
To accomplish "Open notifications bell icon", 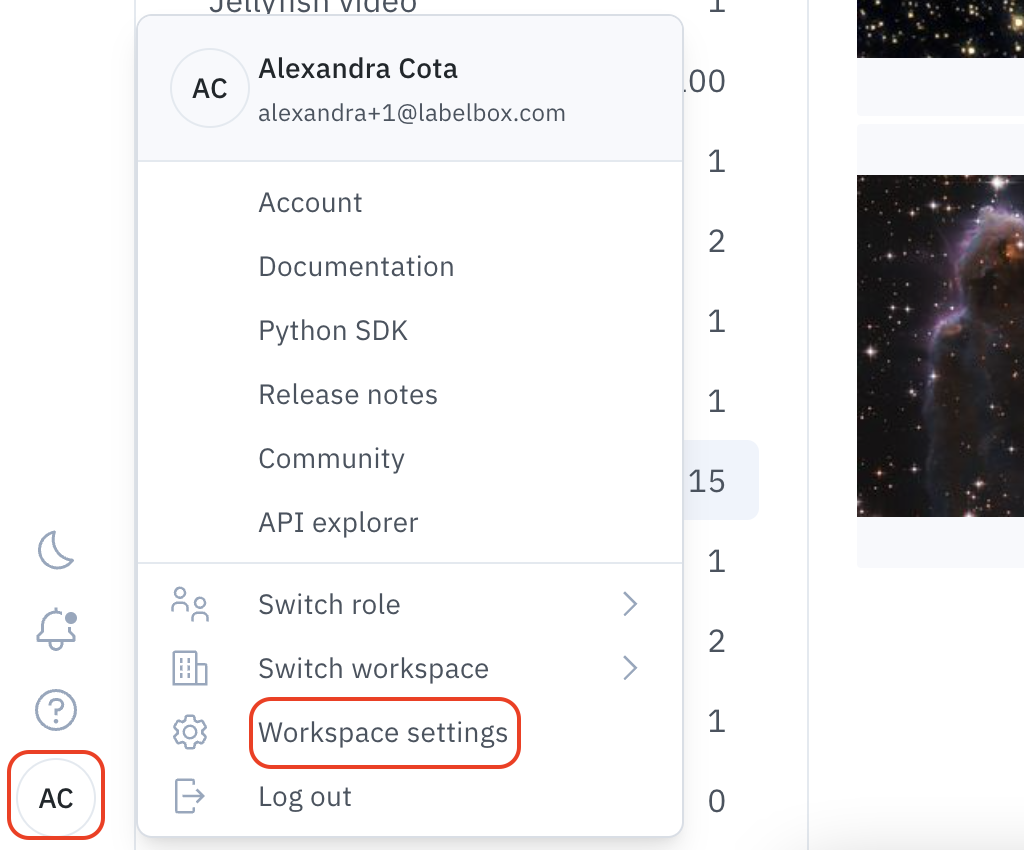I will click(56, 629).
